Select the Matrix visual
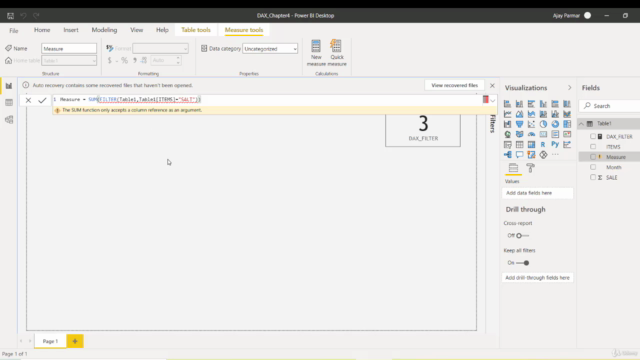 click(531, 144)
